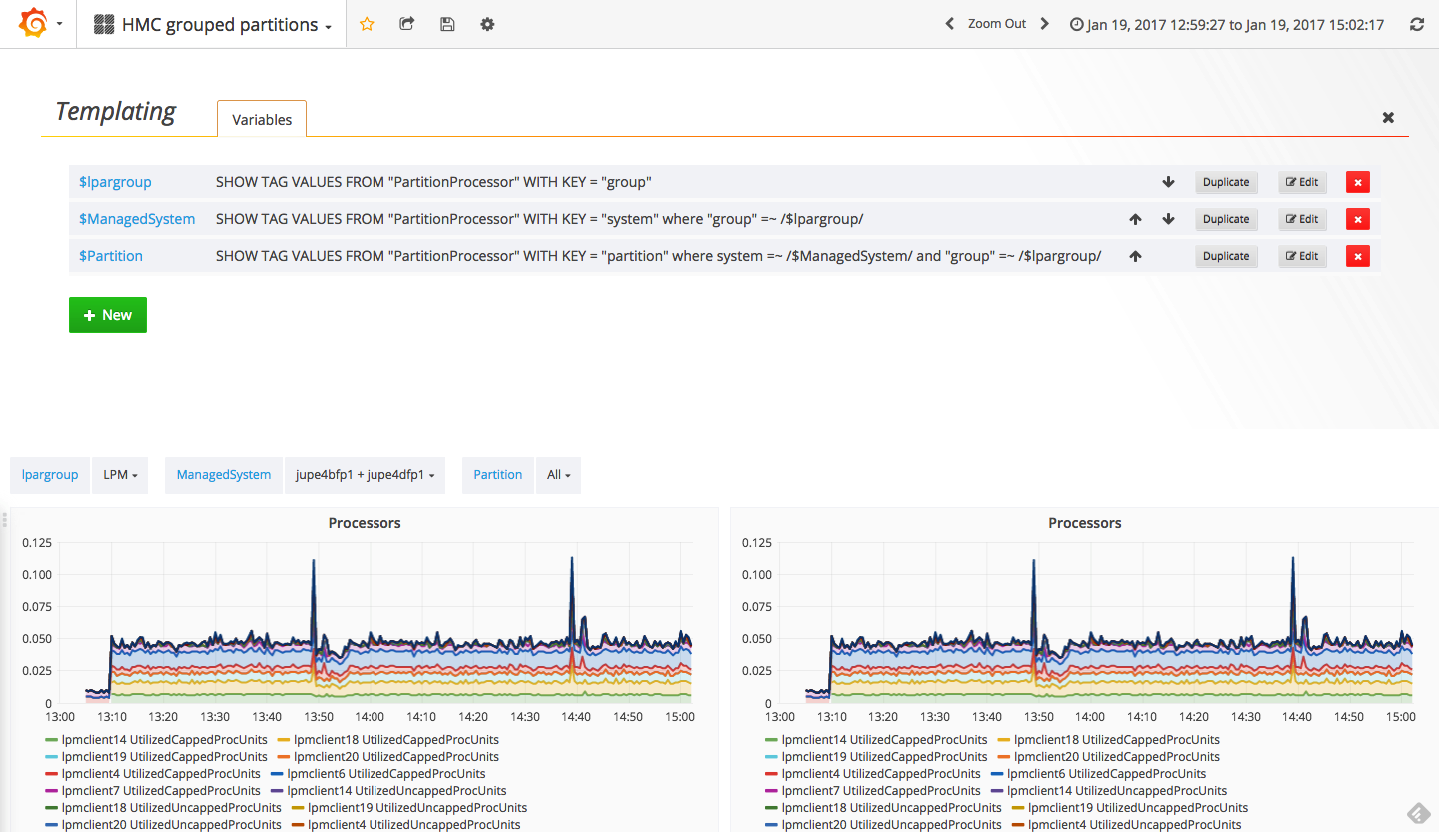Open dashboard settings via the gear icon
This screenshot has width=1439, height=832.
[x=487, y=23]
